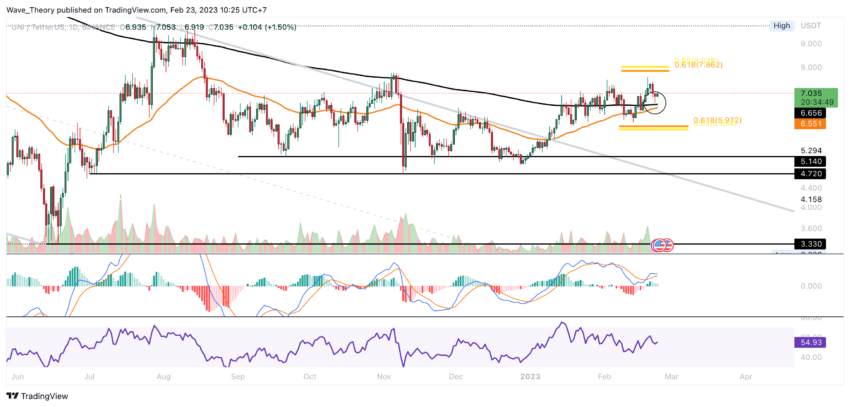This screenshot has height=407, width=850.
Task: Click the Nov label on time axis
Action: point(384,375)
